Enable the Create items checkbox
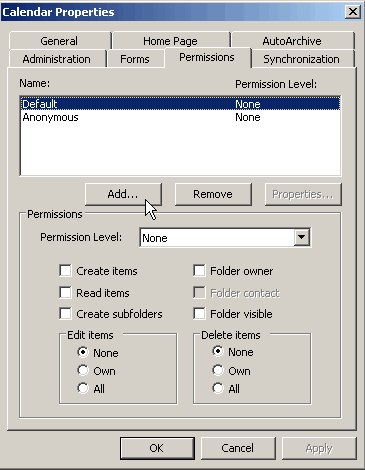The height and width of the screenshot is (470, 365). [x=65, y=271]
